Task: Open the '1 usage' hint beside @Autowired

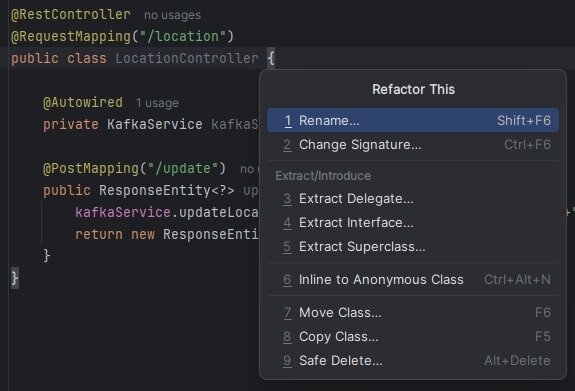Action: tap(157, 103)
